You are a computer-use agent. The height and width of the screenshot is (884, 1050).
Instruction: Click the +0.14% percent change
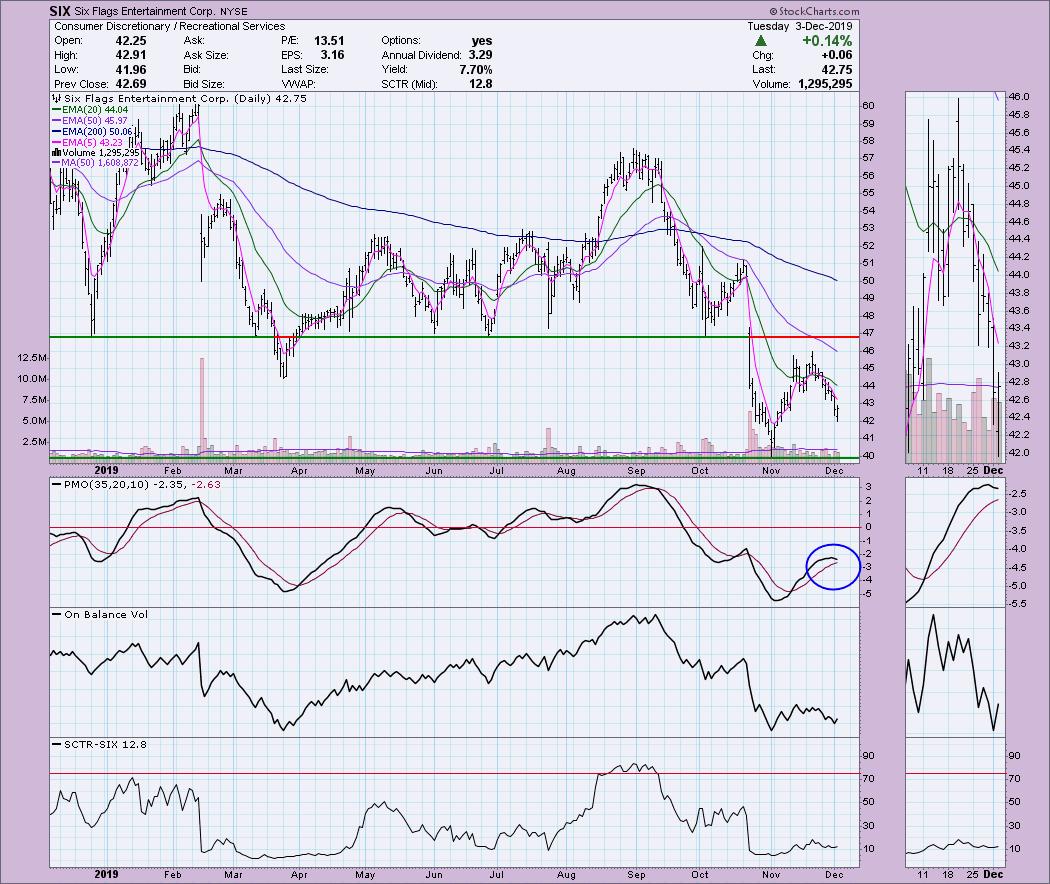(827, 41)
